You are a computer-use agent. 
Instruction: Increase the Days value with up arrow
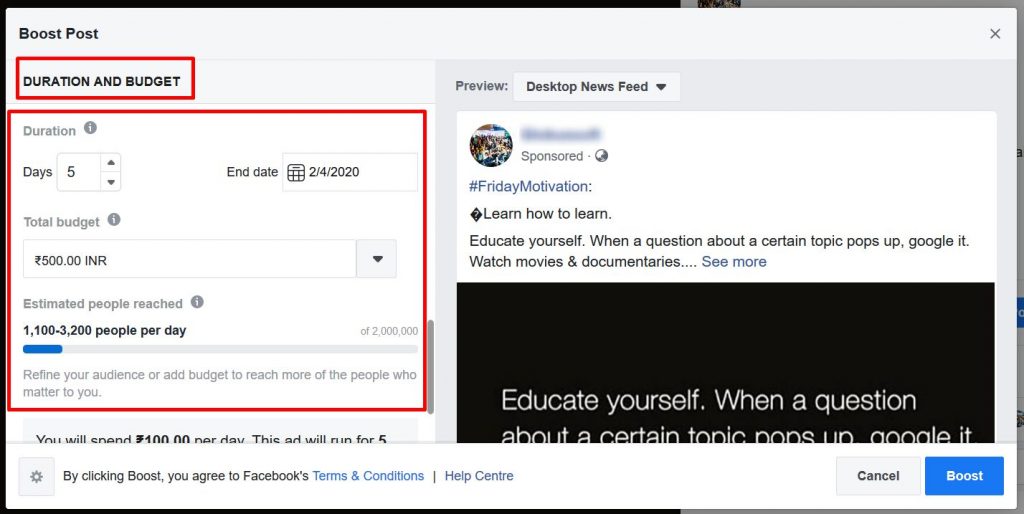click(x=111, y=163)
